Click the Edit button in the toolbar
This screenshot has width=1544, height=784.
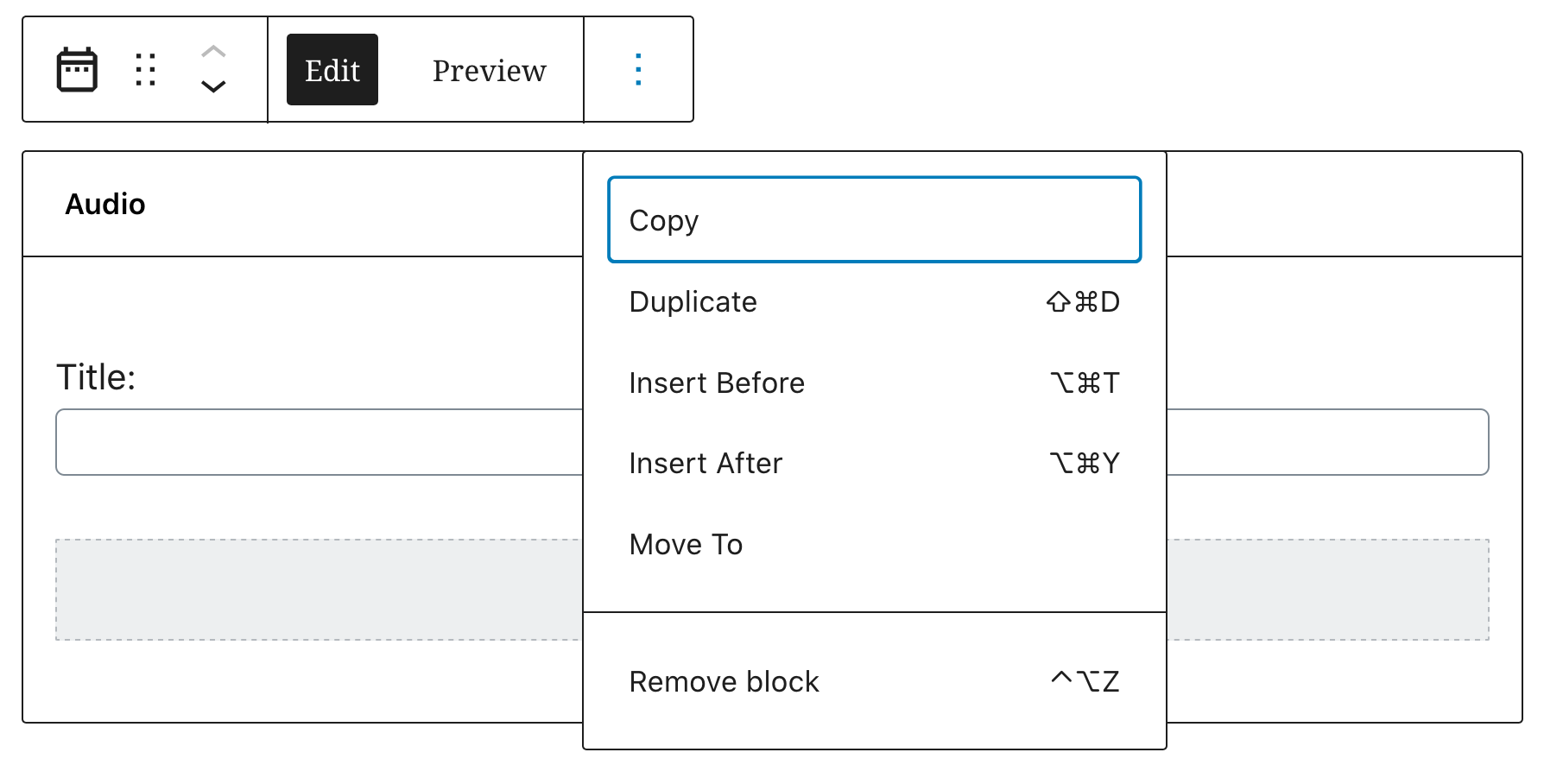click(332, 69)
